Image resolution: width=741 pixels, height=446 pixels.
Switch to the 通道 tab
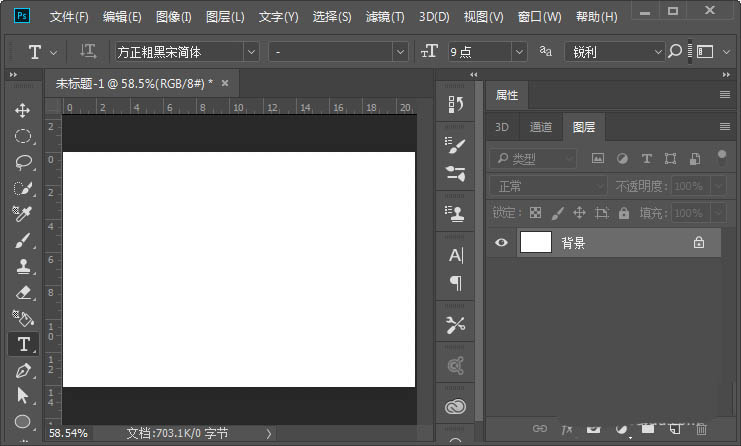541,127
